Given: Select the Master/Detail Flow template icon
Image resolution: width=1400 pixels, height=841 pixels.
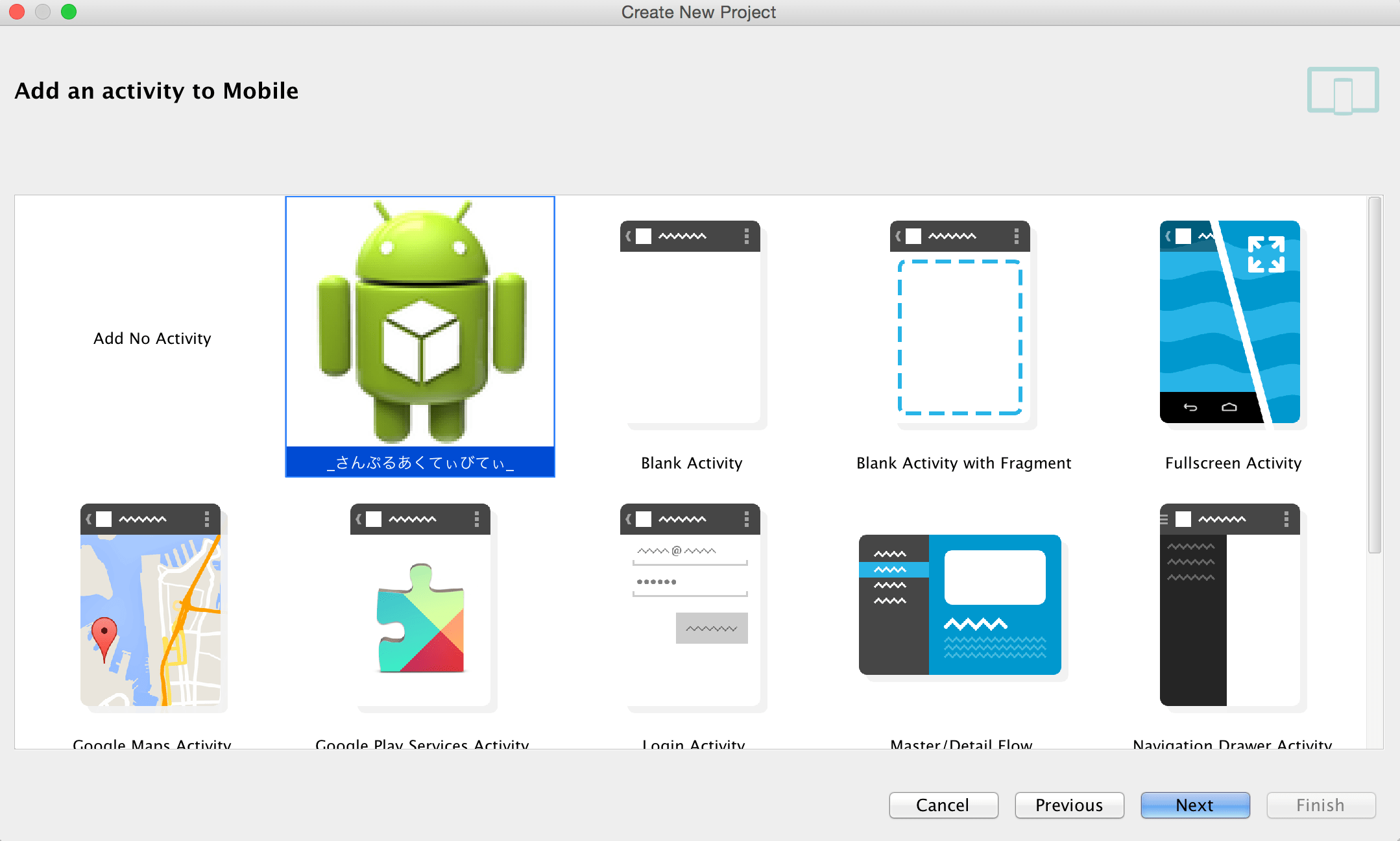Looking at the screenshot, I should [961, 605].
